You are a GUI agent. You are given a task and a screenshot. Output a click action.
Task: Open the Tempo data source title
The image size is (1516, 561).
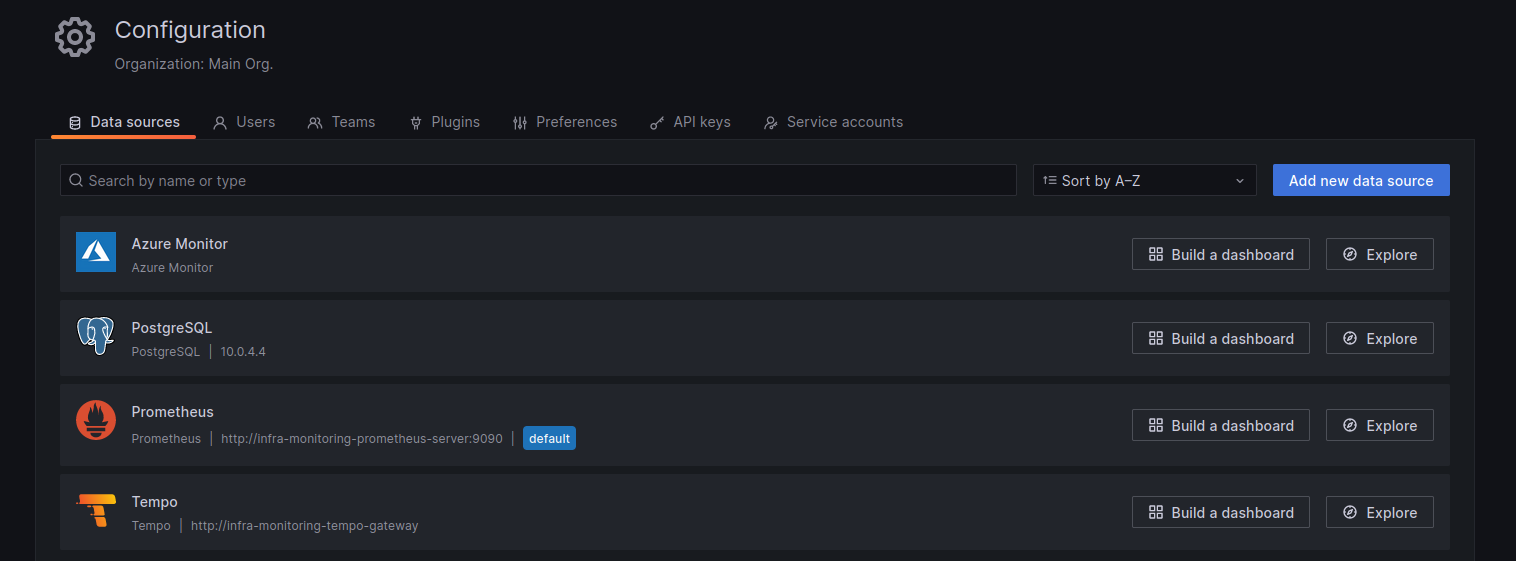point(155,502)
